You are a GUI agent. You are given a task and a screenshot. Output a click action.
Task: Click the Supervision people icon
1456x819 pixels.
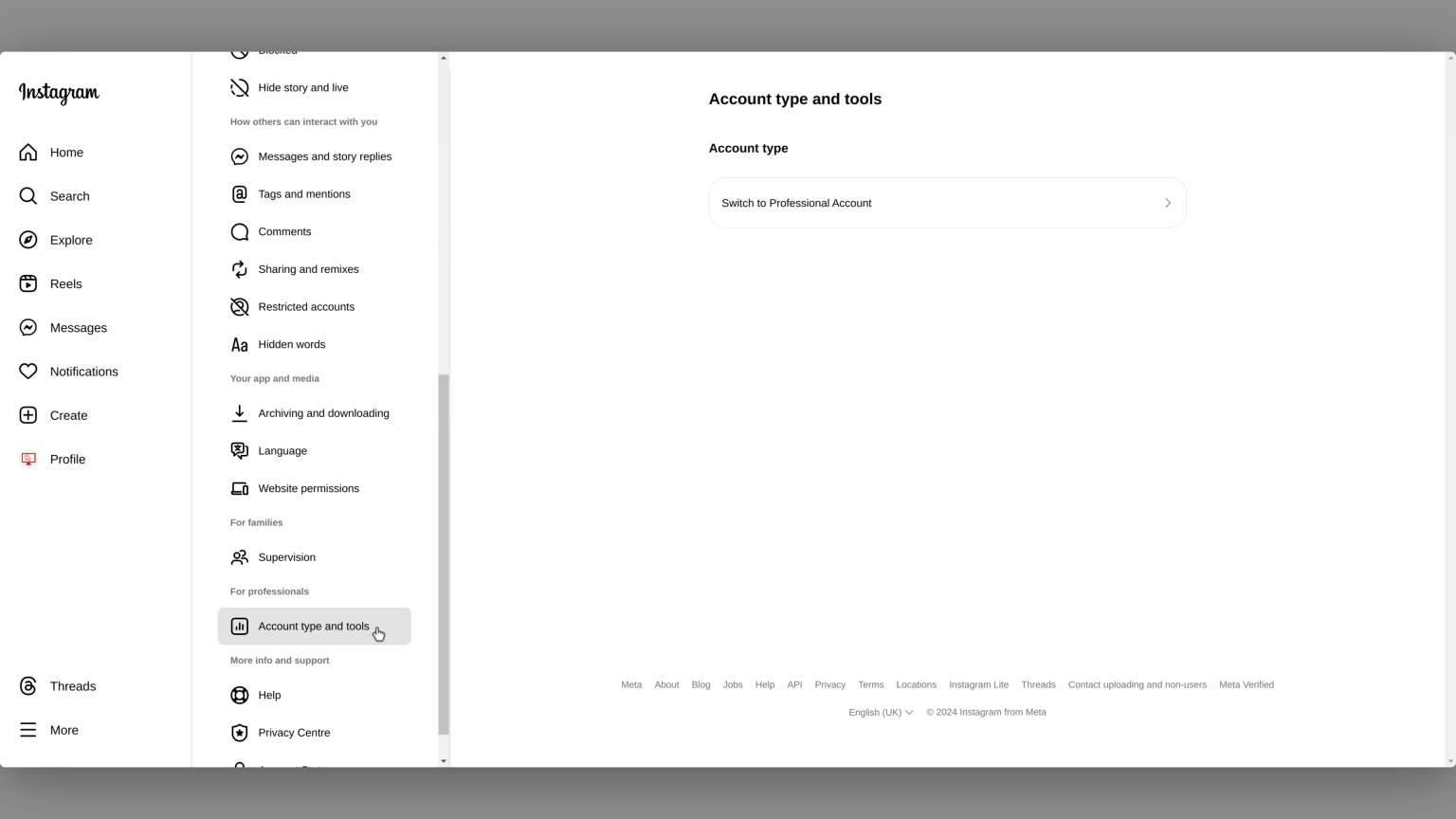point(239,557)
